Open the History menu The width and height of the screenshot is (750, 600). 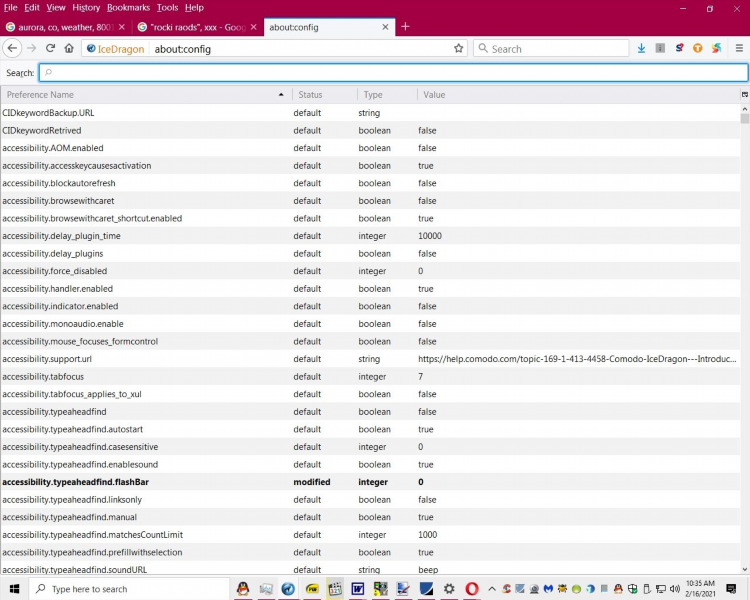[x=86, y=8]
